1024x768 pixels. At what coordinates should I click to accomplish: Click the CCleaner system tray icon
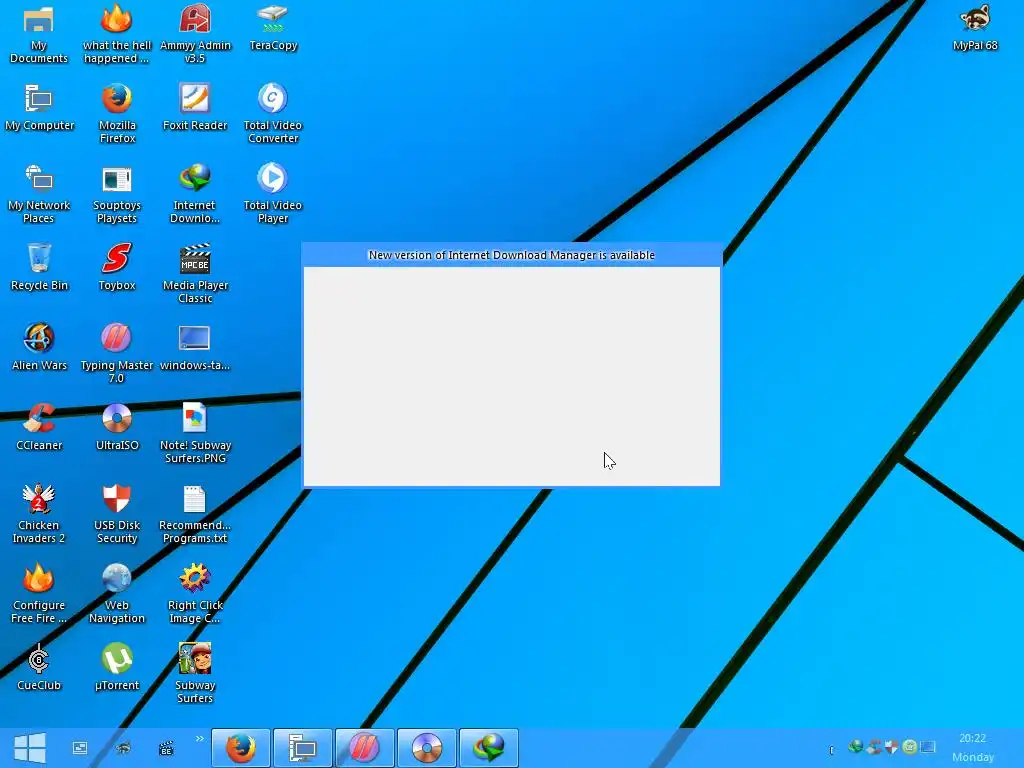tap(874, 746)
